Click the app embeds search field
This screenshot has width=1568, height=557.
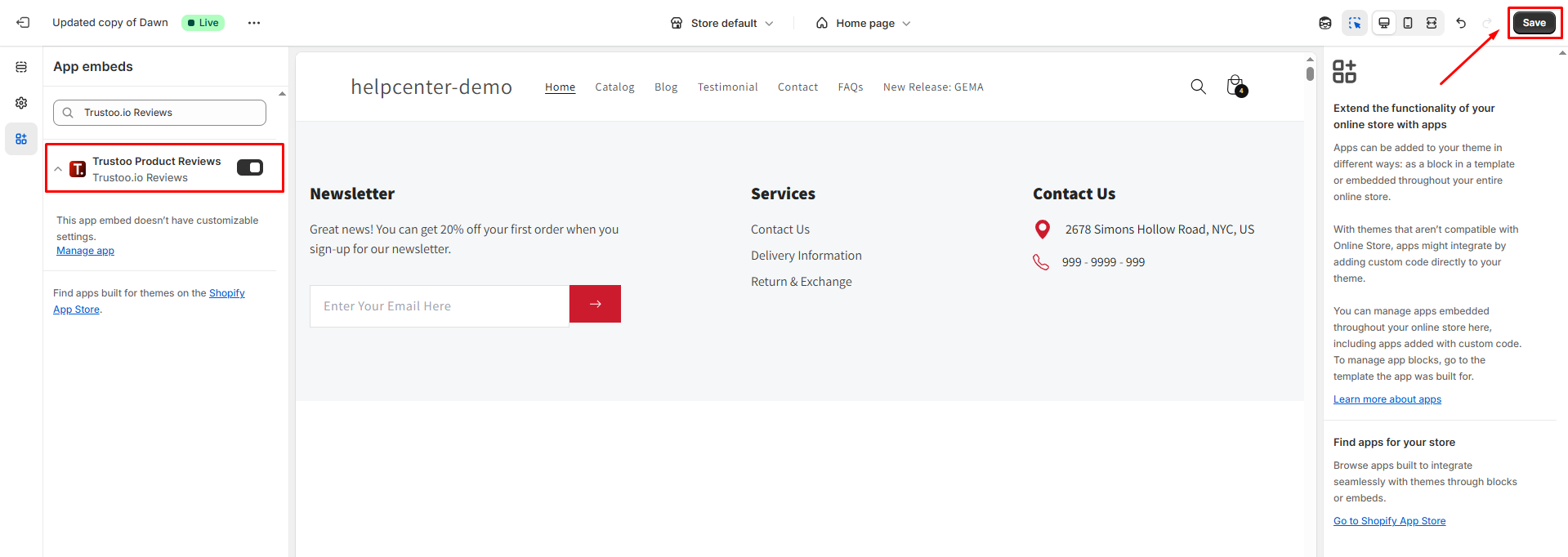pyautogui.click(x=160, y=113)
